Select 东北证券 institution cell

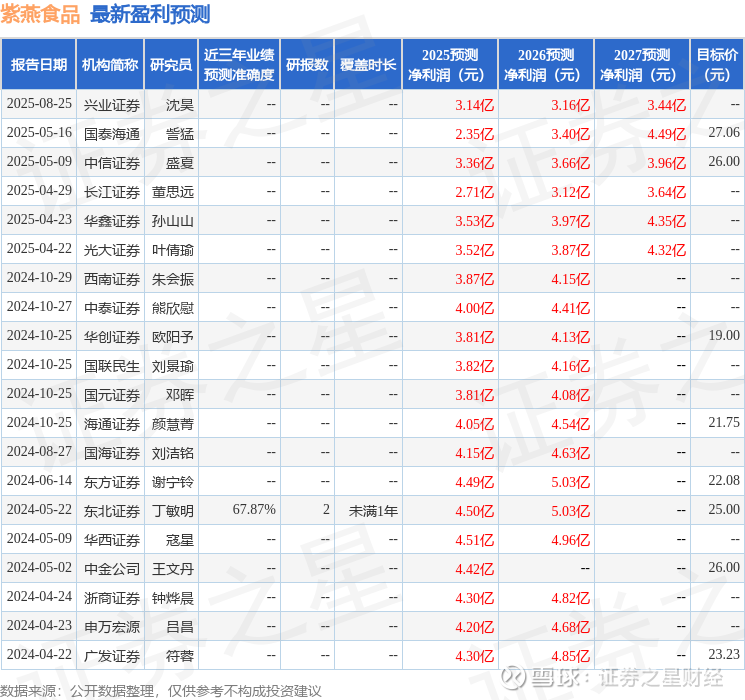(x=112, y=511)
